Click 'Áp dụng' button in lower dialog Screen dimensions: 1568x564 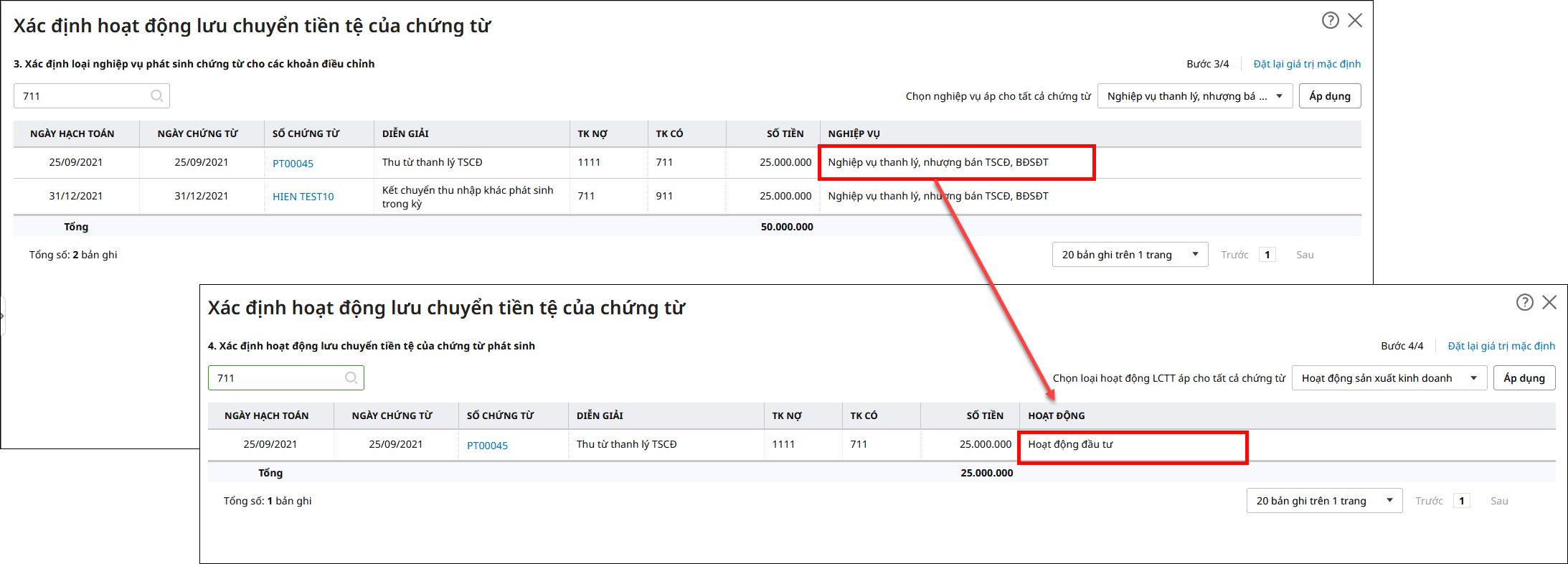click(1524, 378)
